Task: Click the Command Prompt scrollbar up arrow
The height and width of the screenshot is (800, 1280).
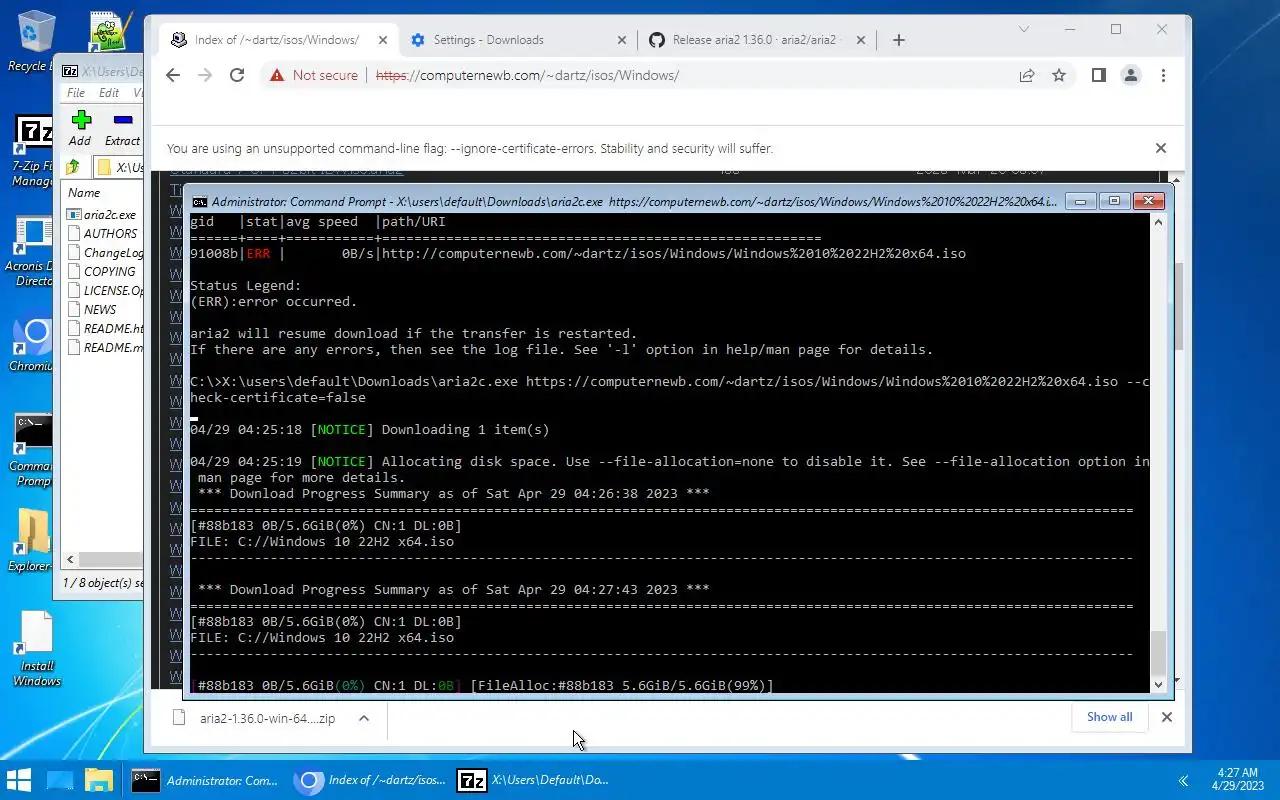Action: (1159, 221)
